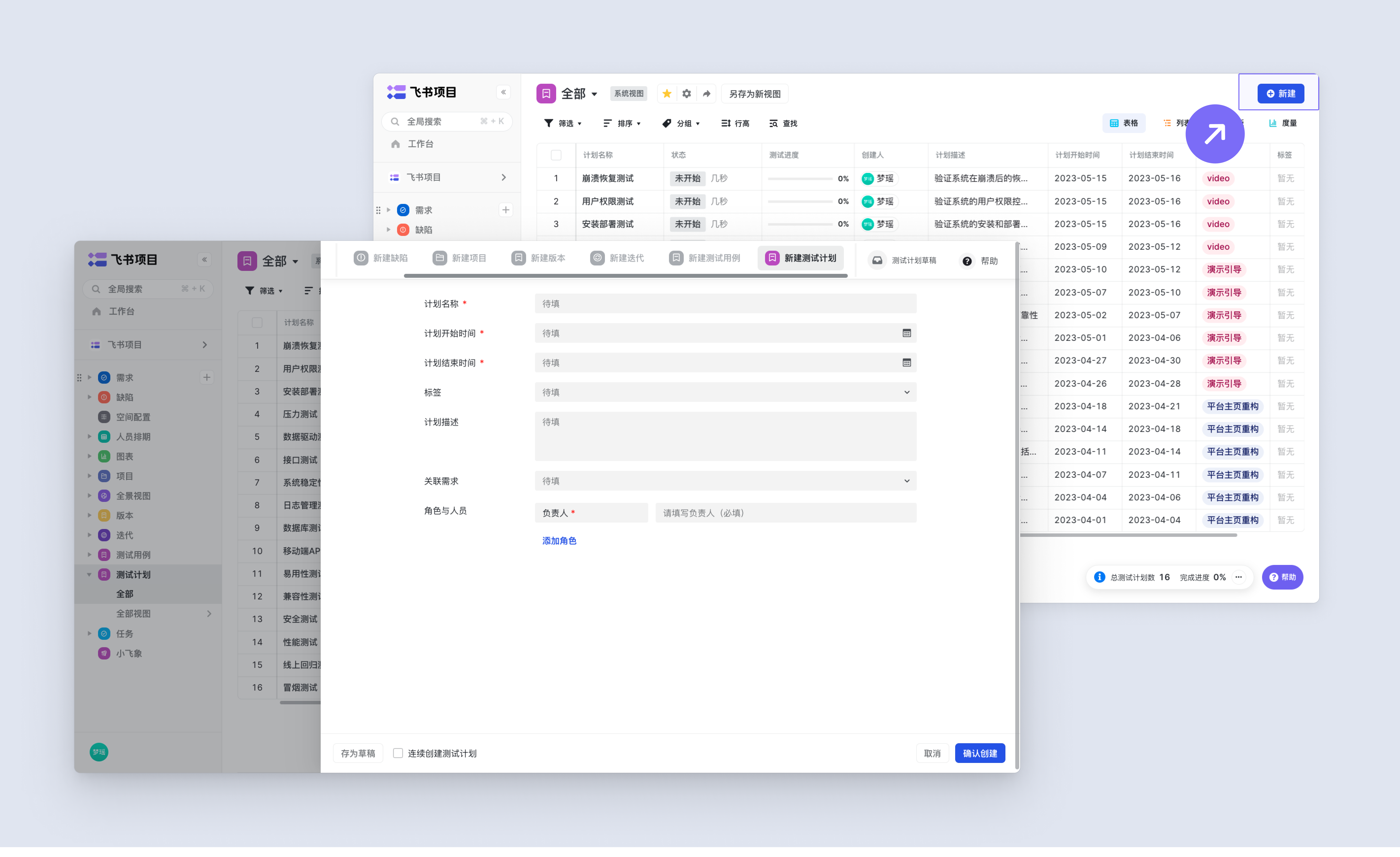Click the 帮助 question mark icon in dialog header
The width and height of the screenshot is (1400, 857).
coord(967,261)
